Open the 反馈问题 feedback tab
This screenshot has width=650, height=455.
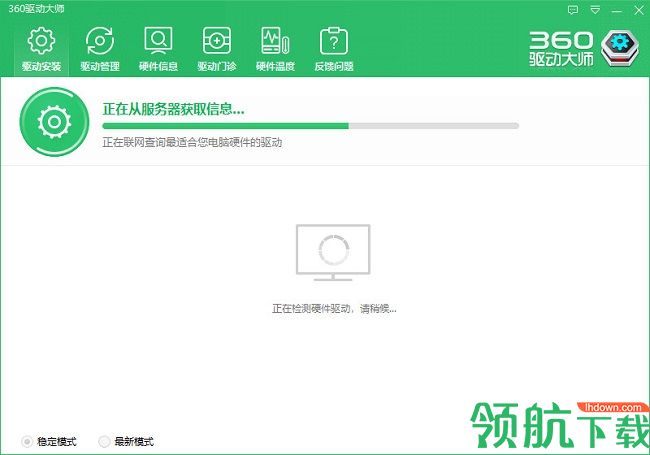point(334,49)
